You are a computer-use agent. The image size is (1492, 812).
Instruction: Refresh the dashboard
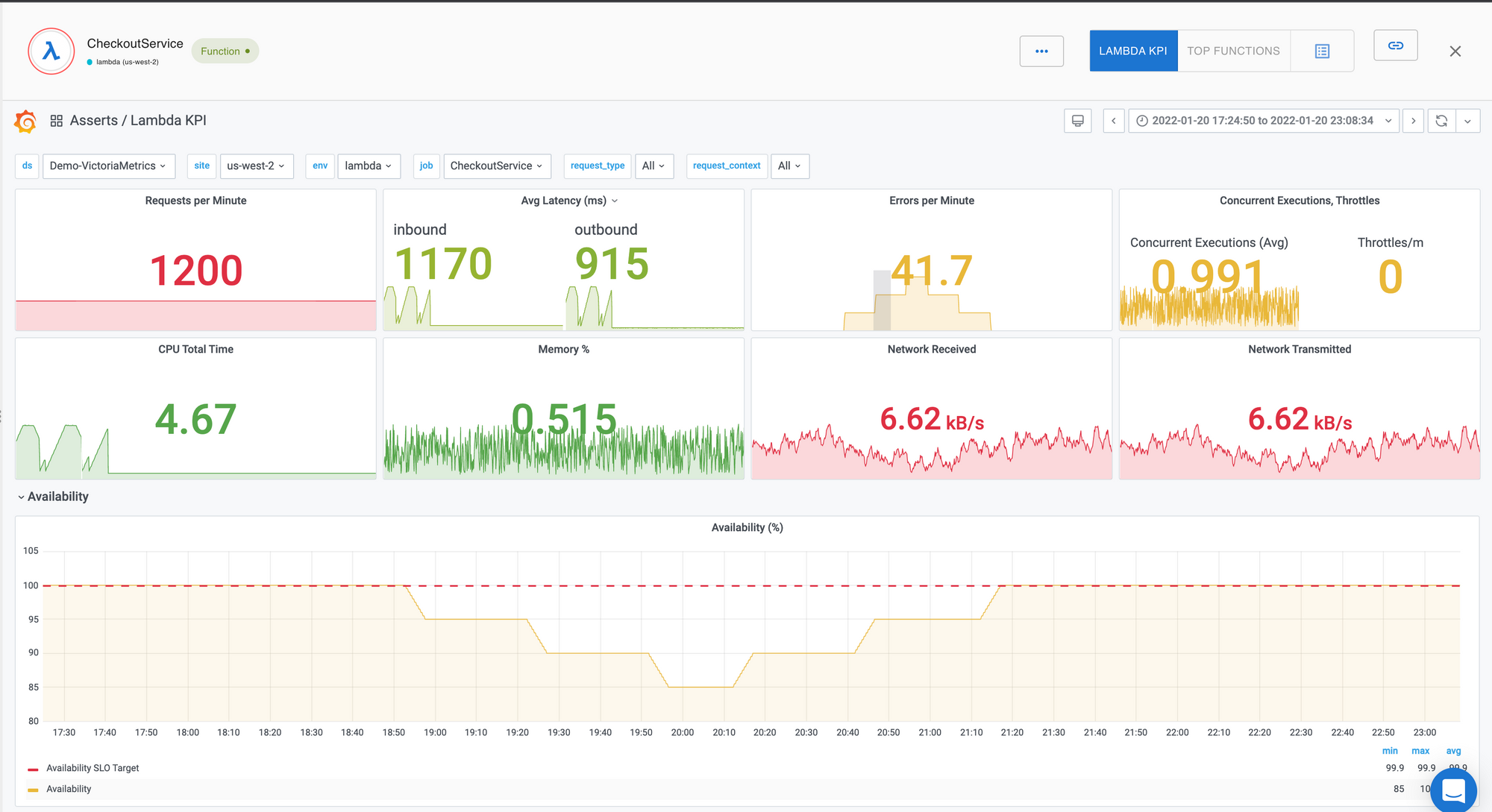pos(1441,121)
